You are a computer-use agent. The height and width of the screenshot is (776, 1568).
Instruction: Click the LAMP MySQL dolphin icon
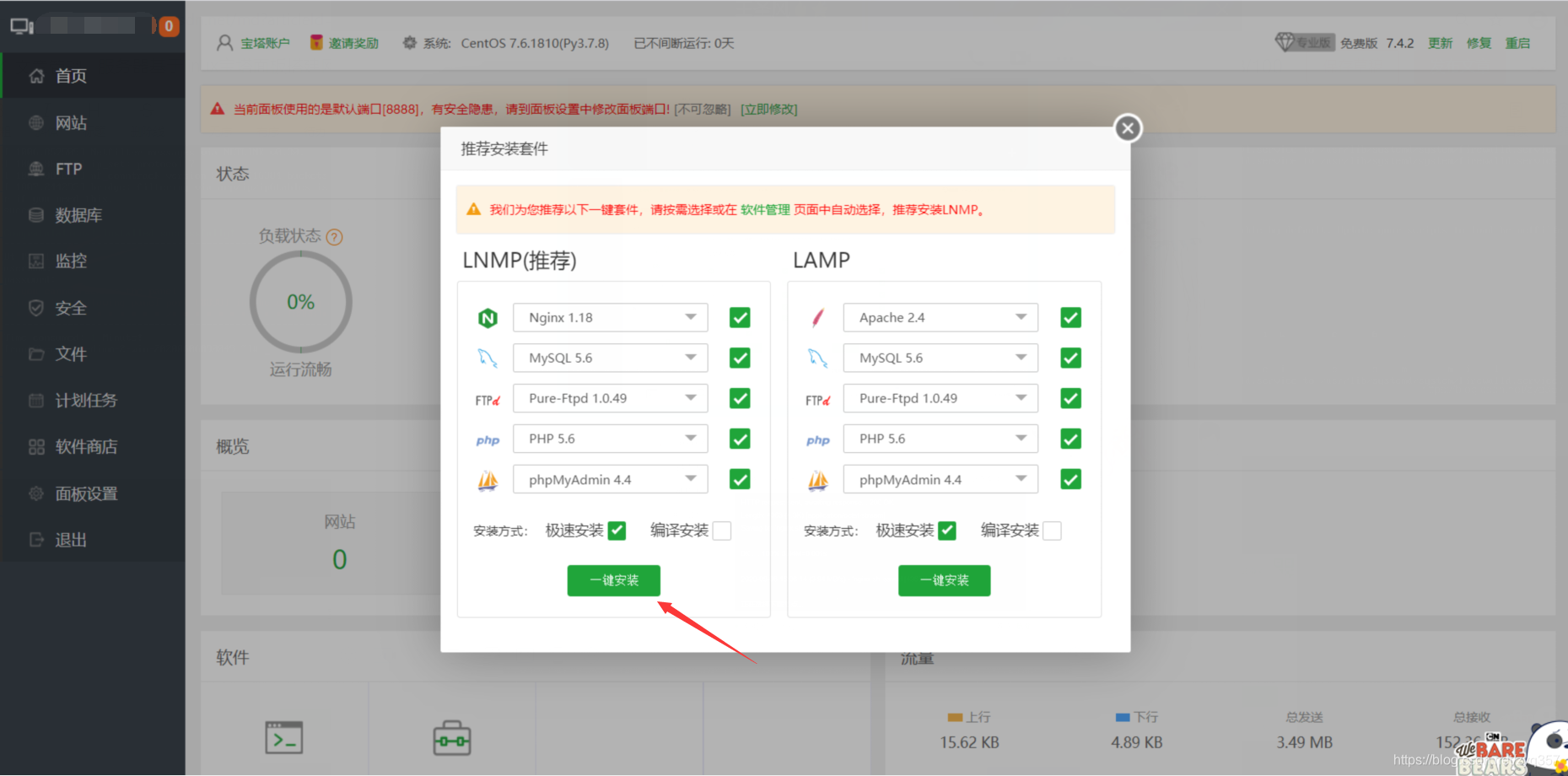817,358
